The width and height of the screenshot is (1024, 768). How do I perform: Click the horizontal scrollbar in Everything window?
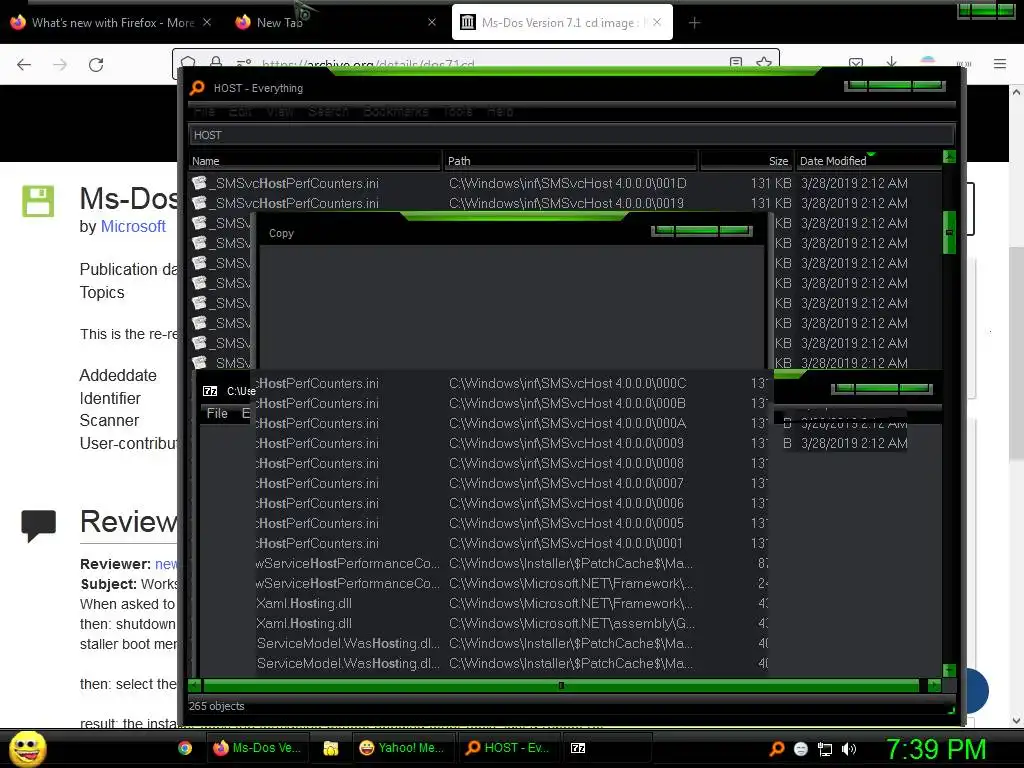[561, 686]
